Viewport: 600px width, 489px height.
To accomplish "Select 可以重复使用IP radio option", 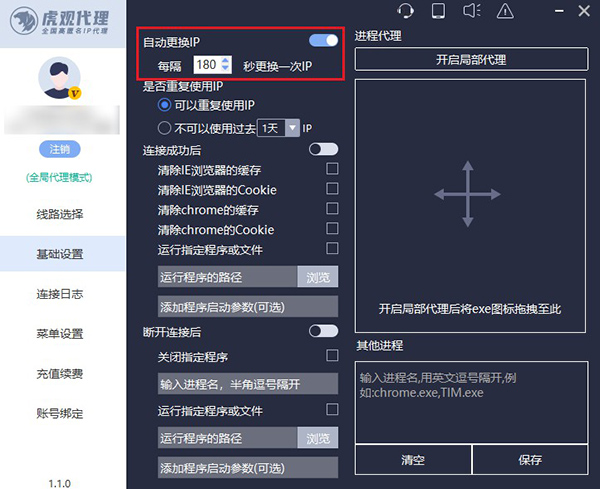I will coord(164,104).
